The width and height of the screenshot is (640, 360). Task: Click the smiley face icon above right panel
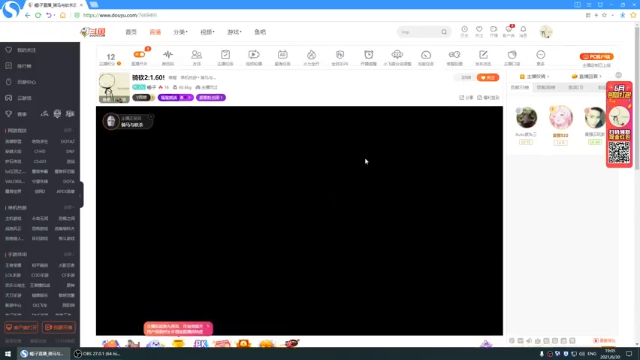(618, 75)
